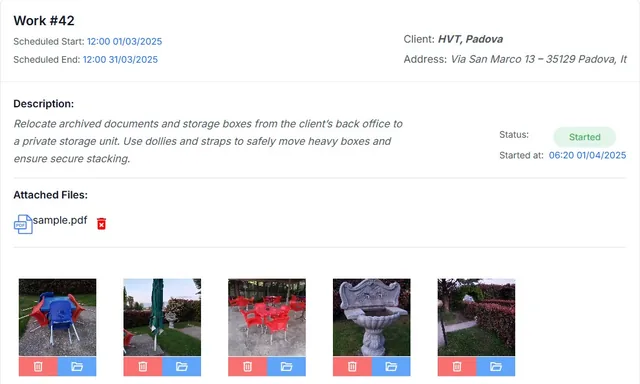
Task: Delete the garden hedge path photo
Action: [457, 366]
